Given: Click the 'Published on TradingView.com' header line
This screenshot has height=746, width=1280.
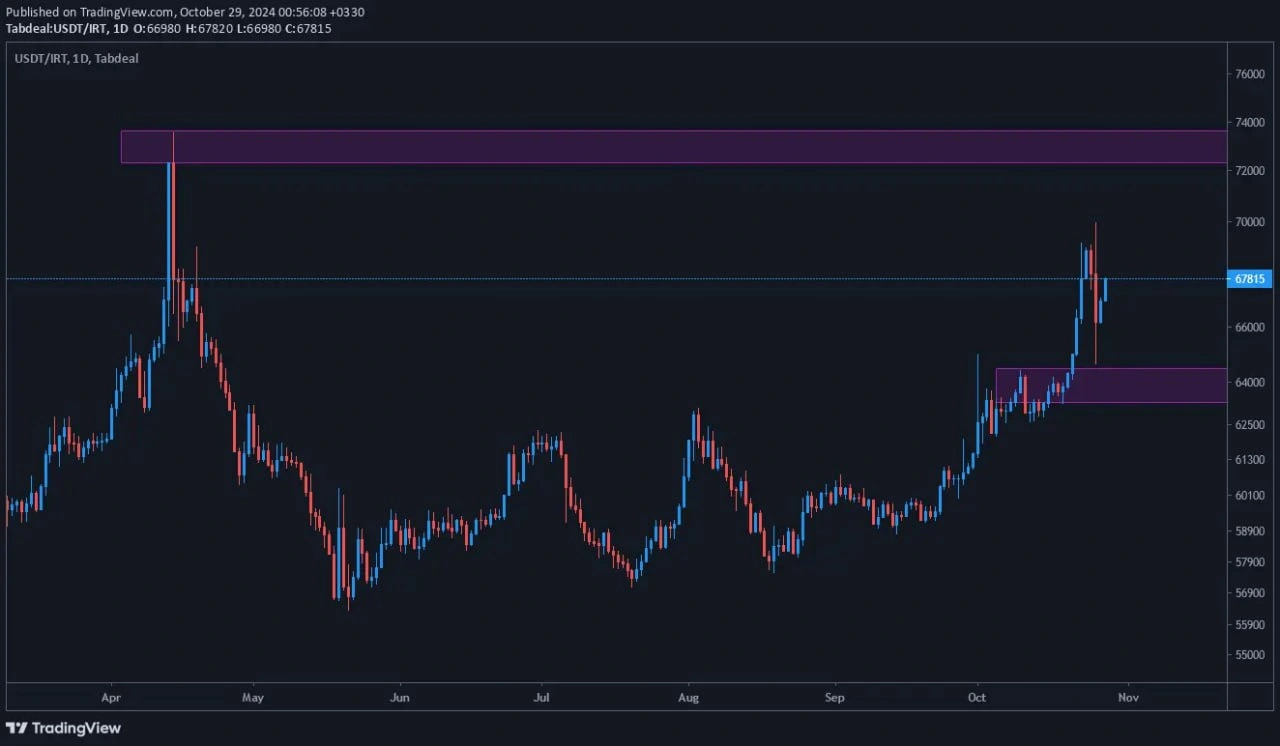Looking at the screenshot, I should (x=185, y=12).
